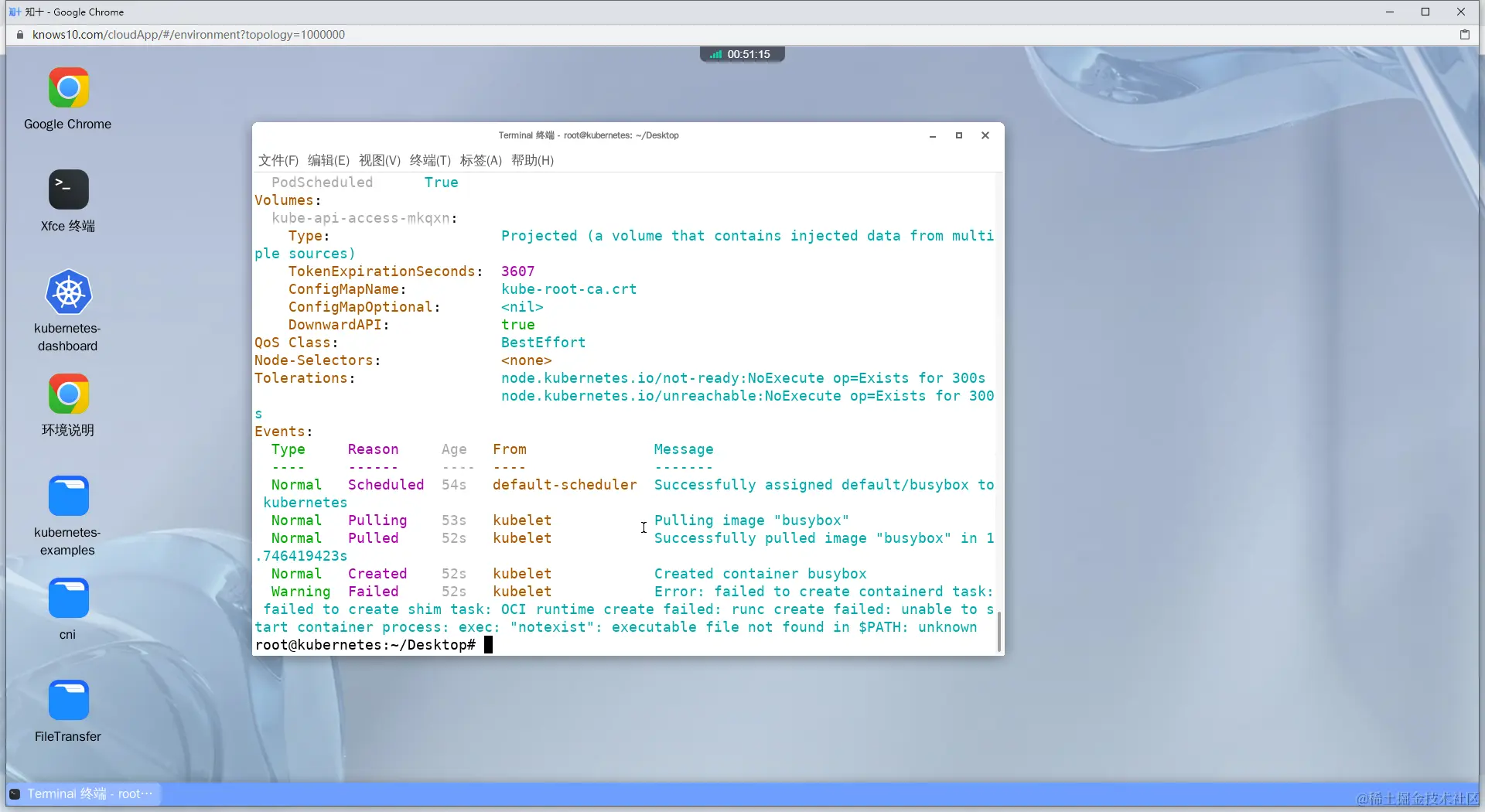Click the signal strength icon on timer

715,54
